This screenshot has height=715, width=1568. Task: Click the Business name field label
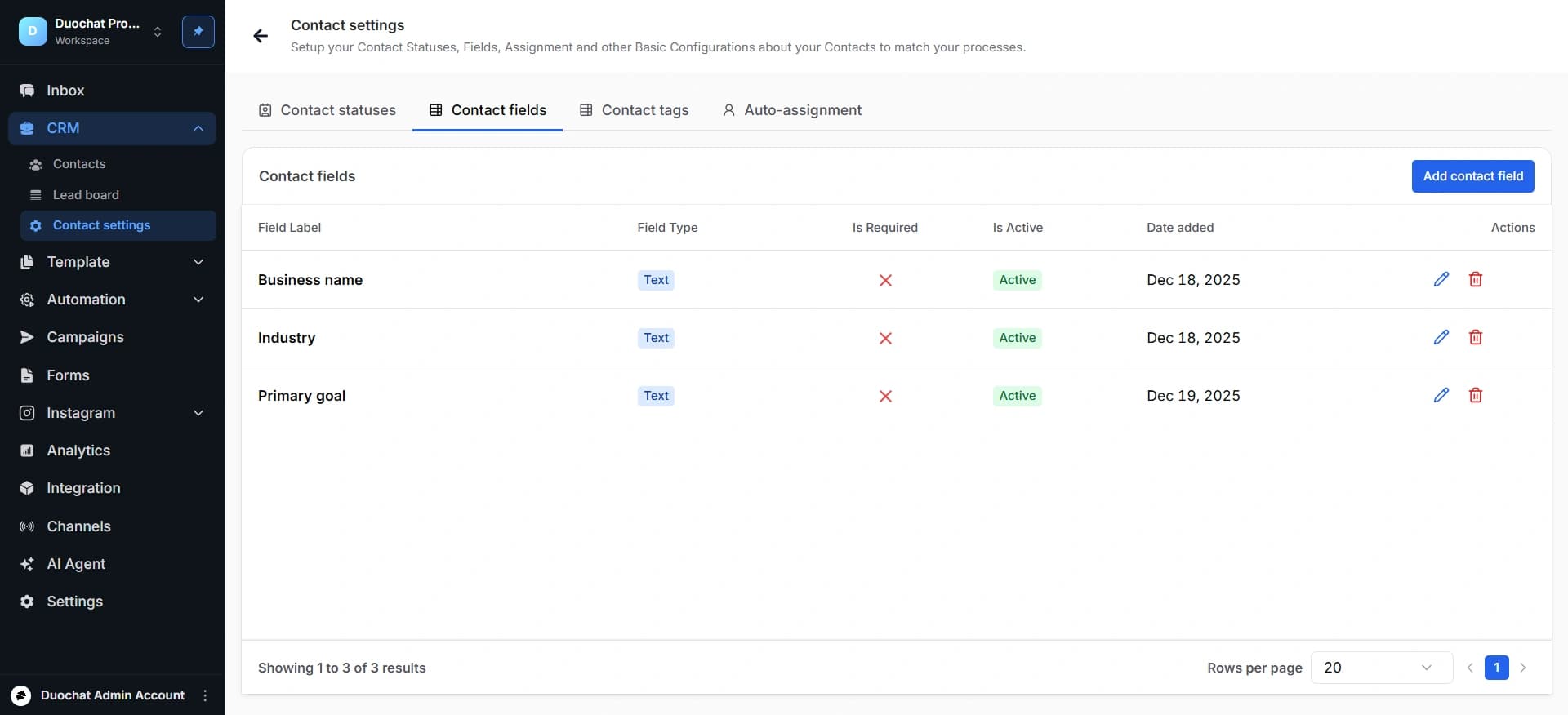(x=310, y=280)
